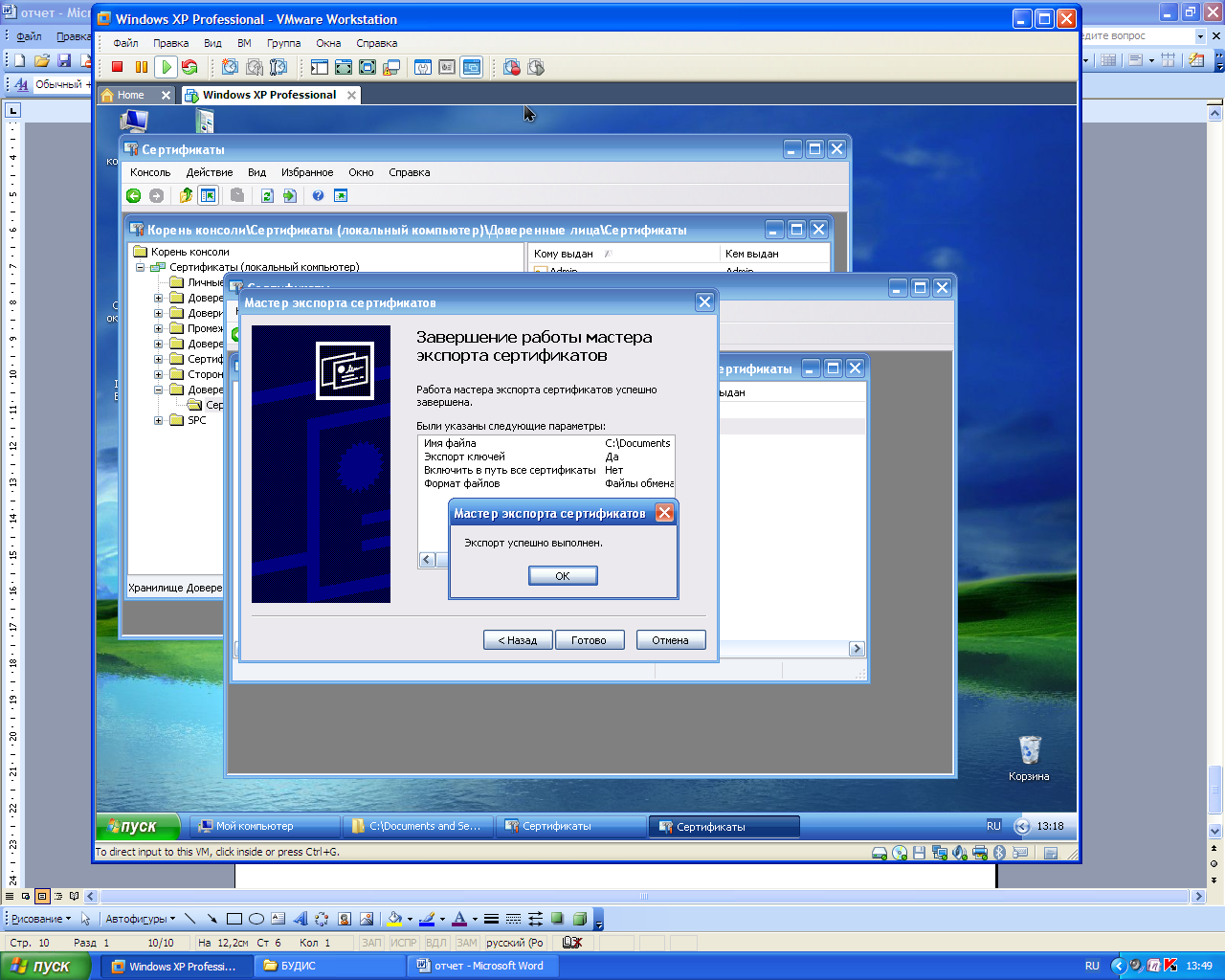Screen dimensions: 1225x980
Task: Toggle the VMware sidebar view icon
Action: point(320,67)
